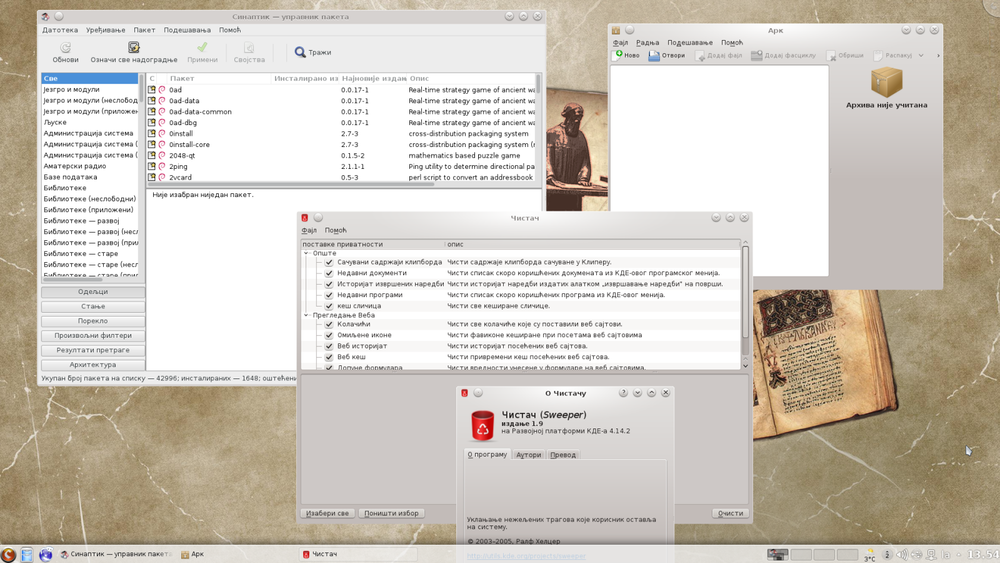Open Распакуј dropdown arrow in Арк
Screen dimensions: 1000x563
(921, 55)
